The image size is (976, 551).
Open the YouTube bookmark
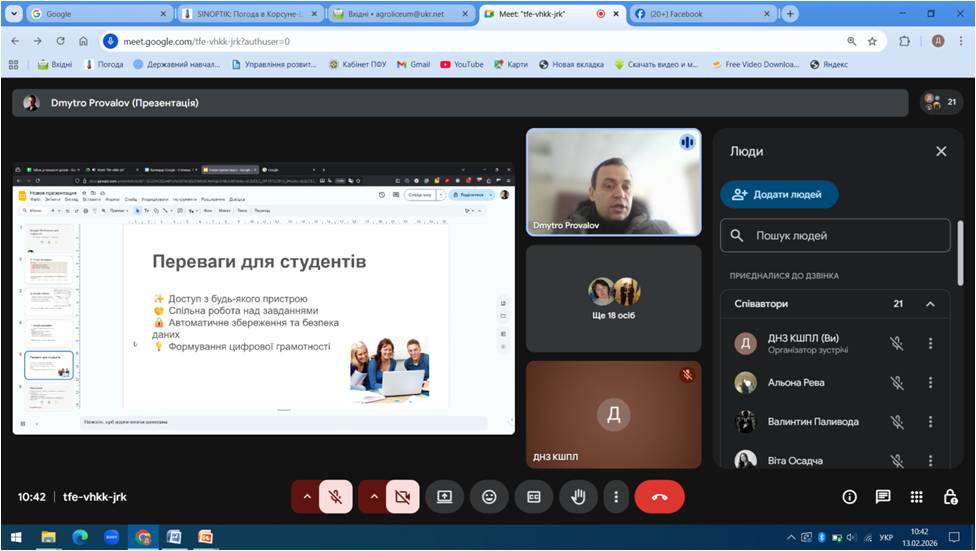tap(461, 64)
